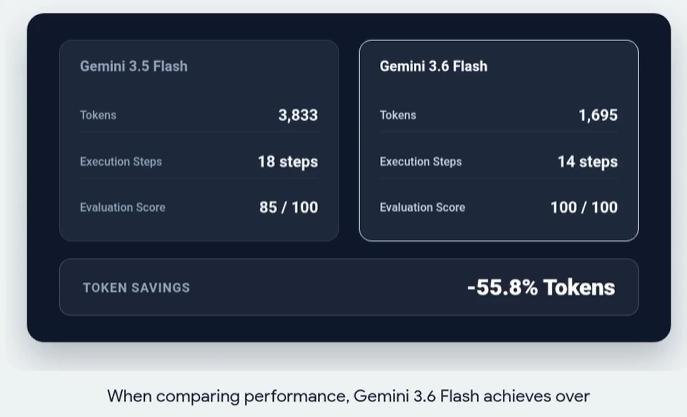687x417 pixels.
Task: Click the -55.8% Tokens figure
Action: [541, 287]
